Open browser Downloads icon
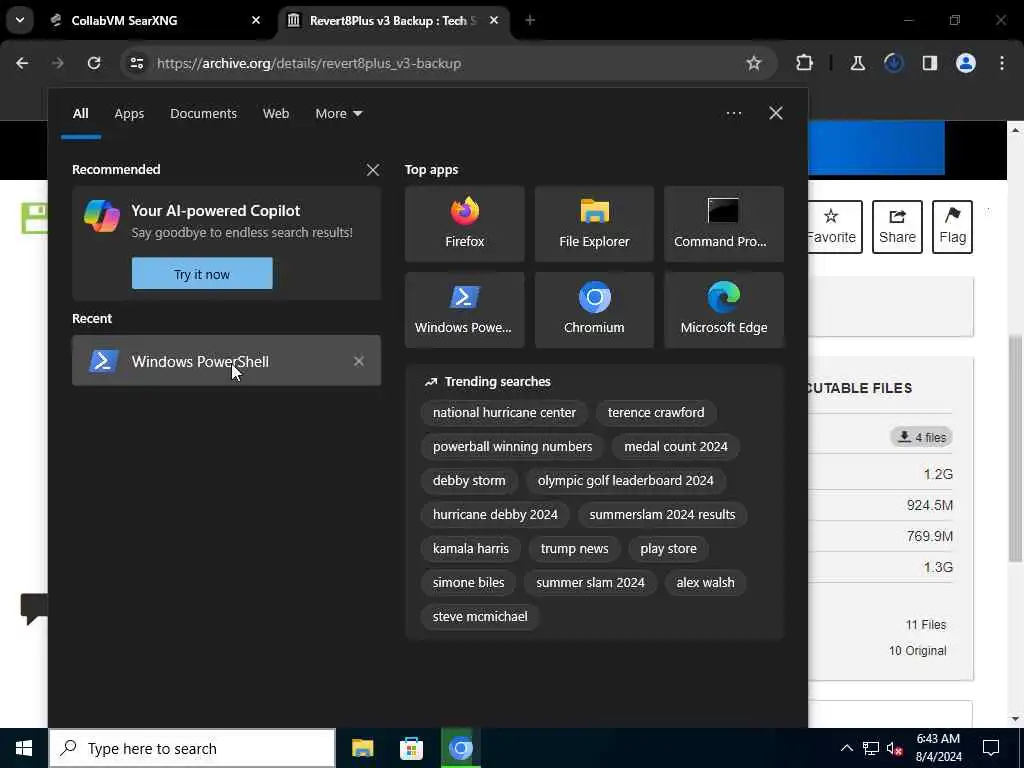Viewport: 1024px width, 768px height. 893,63
